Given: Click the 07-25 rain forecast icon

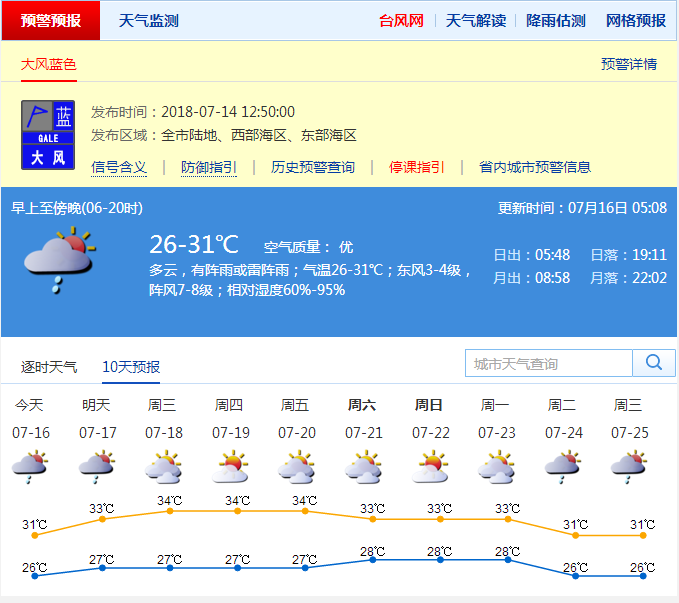Looking at the screenshot, I should (x=628, y=467).
